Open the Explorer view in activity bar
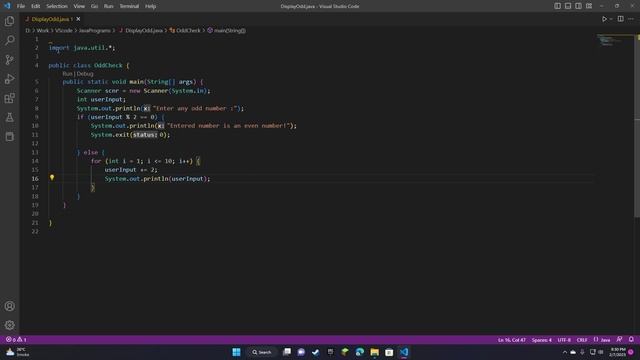This screenshot has width=640, height=360. [9, 21]
